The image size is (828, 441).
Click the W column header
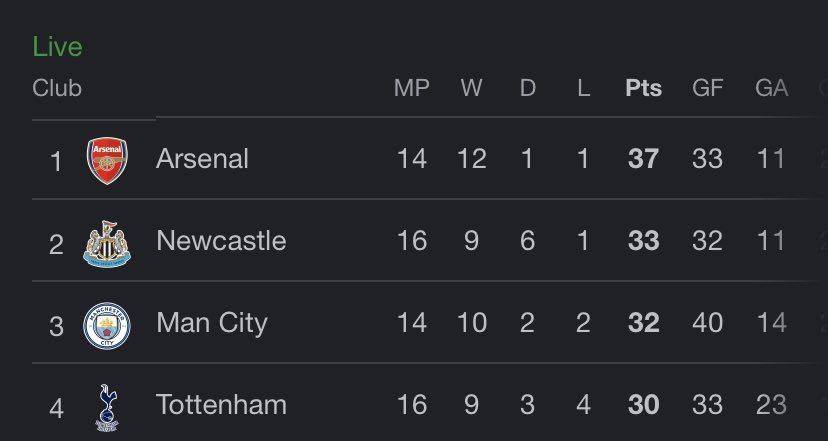coord(471,88)
